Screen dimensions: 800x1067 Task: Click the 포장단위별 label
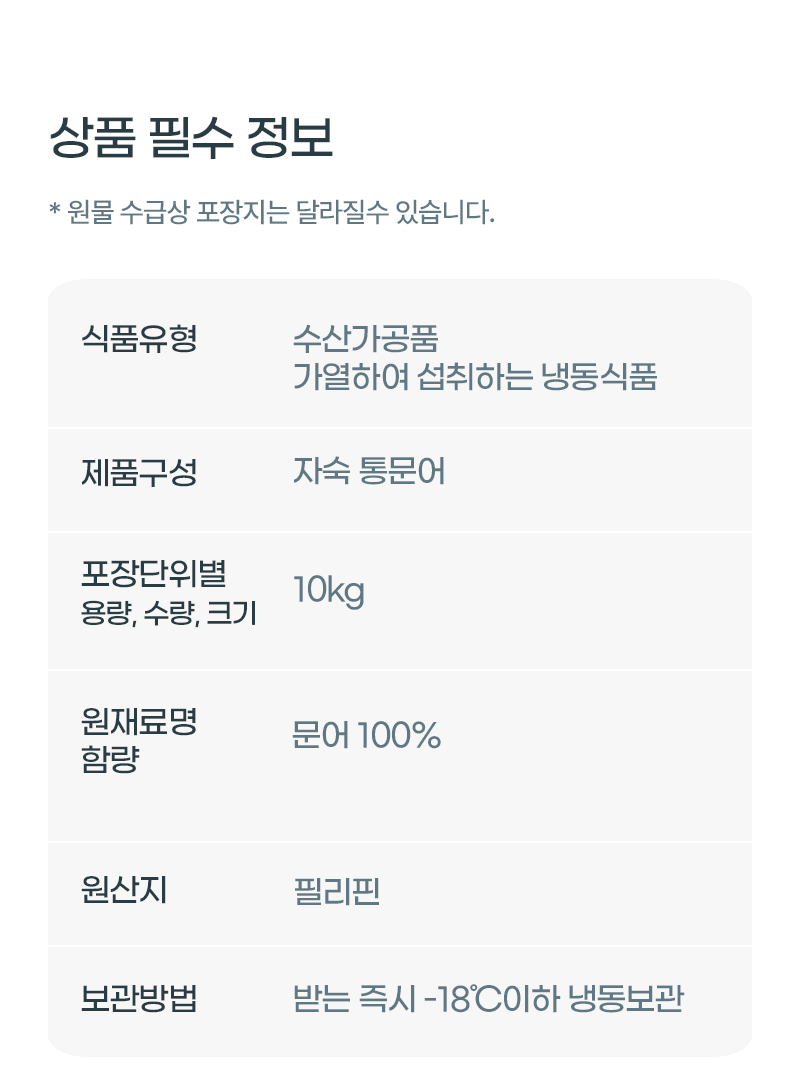(x=154, y=573)
